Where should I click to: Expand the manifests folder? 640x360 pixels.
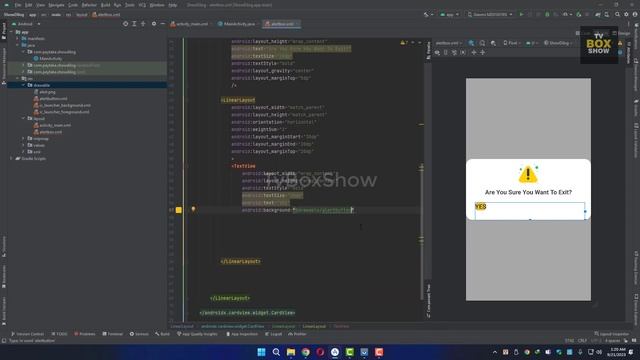click(x=18, y=38)
